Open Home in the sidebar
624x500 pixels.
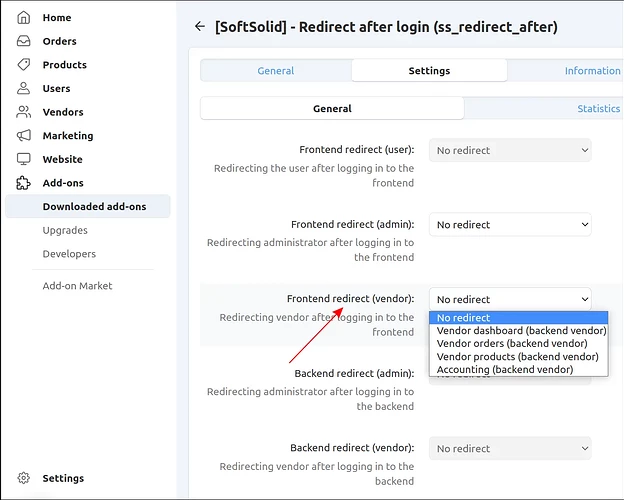pyautogui.click(x=57, y=18)
